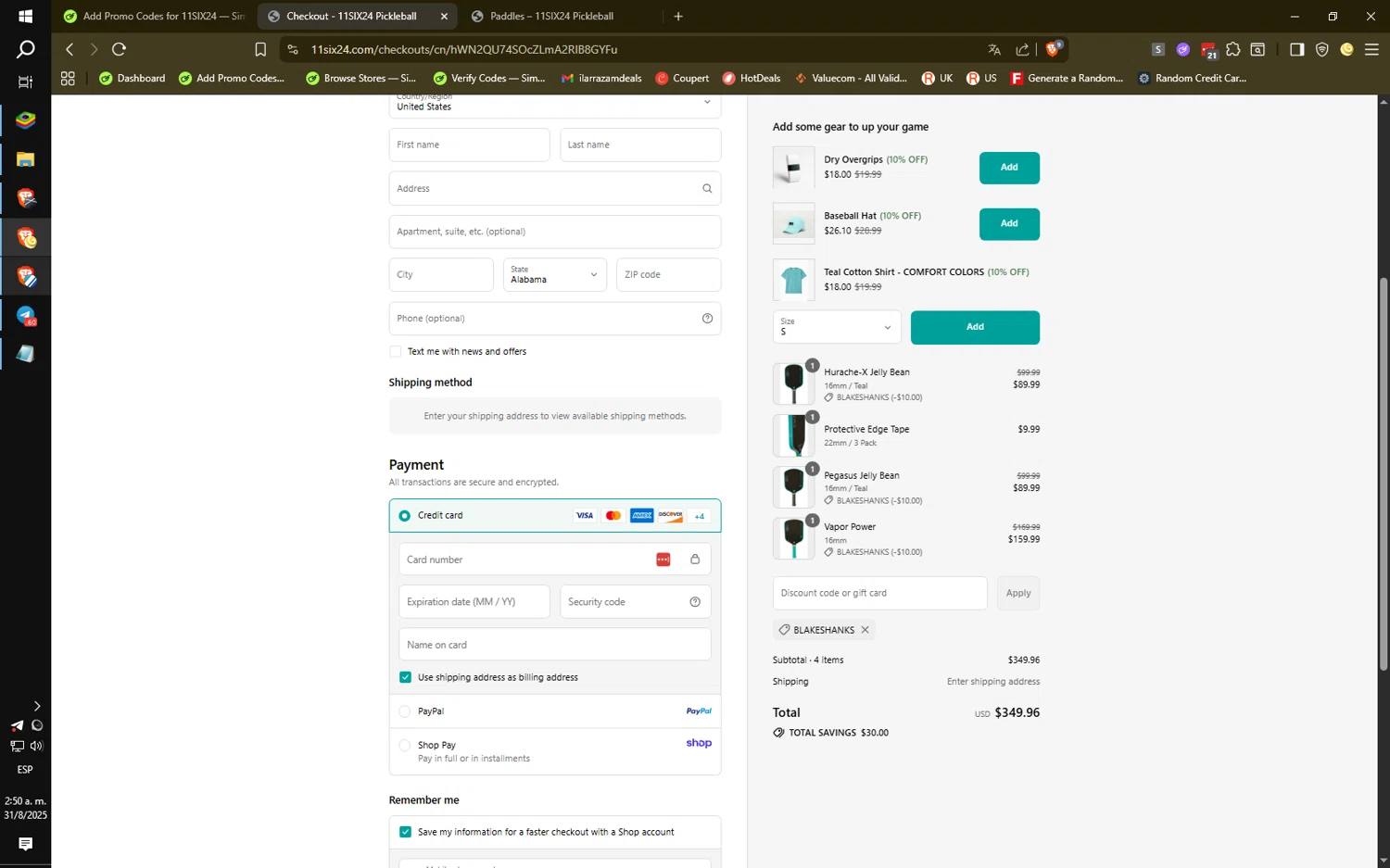The height and width of the screenshot is (868, 1390).
Task: Select the Shop Pay payment option
Action: (x=405, y=745)
